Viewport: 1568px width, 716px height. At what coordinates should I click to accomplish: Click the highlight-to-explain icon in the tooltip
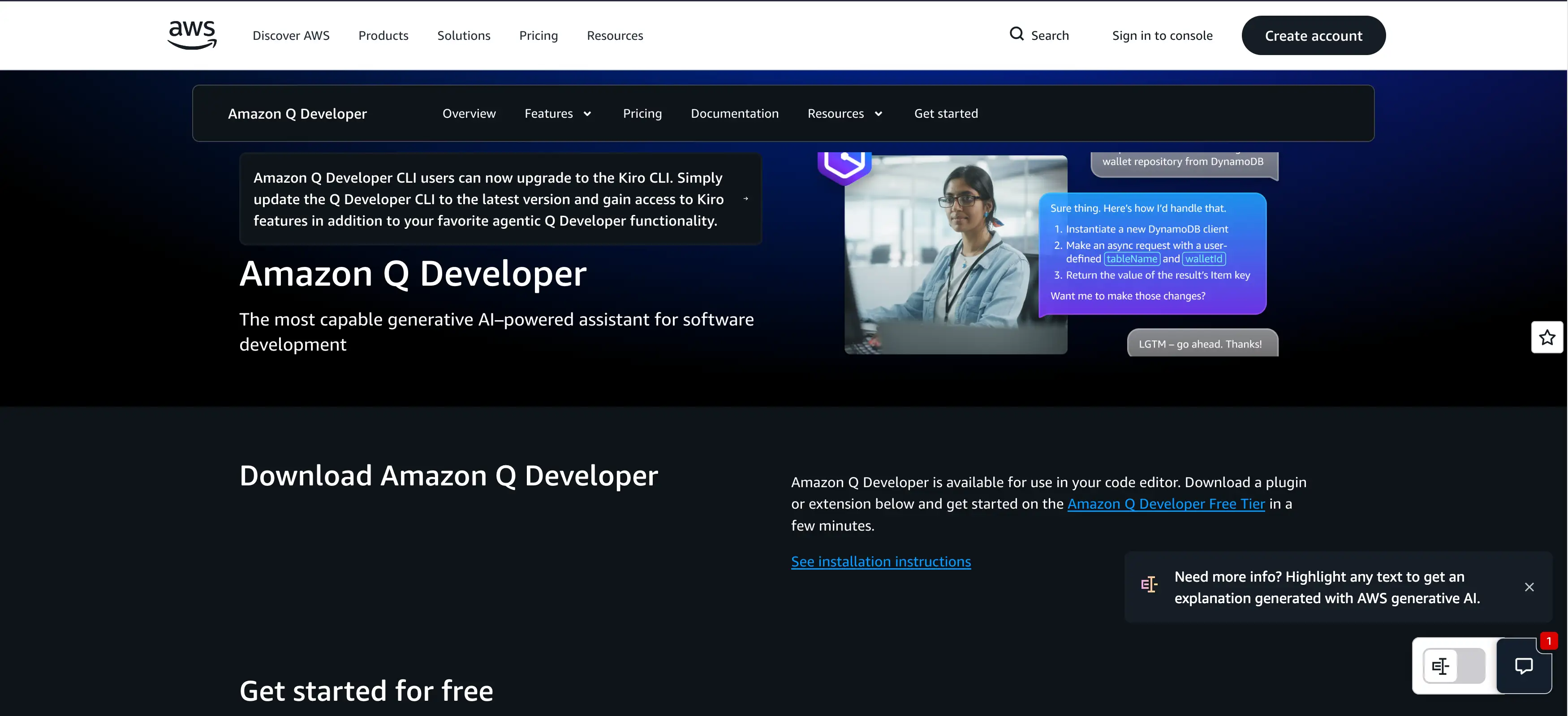tap(1149, 585)
